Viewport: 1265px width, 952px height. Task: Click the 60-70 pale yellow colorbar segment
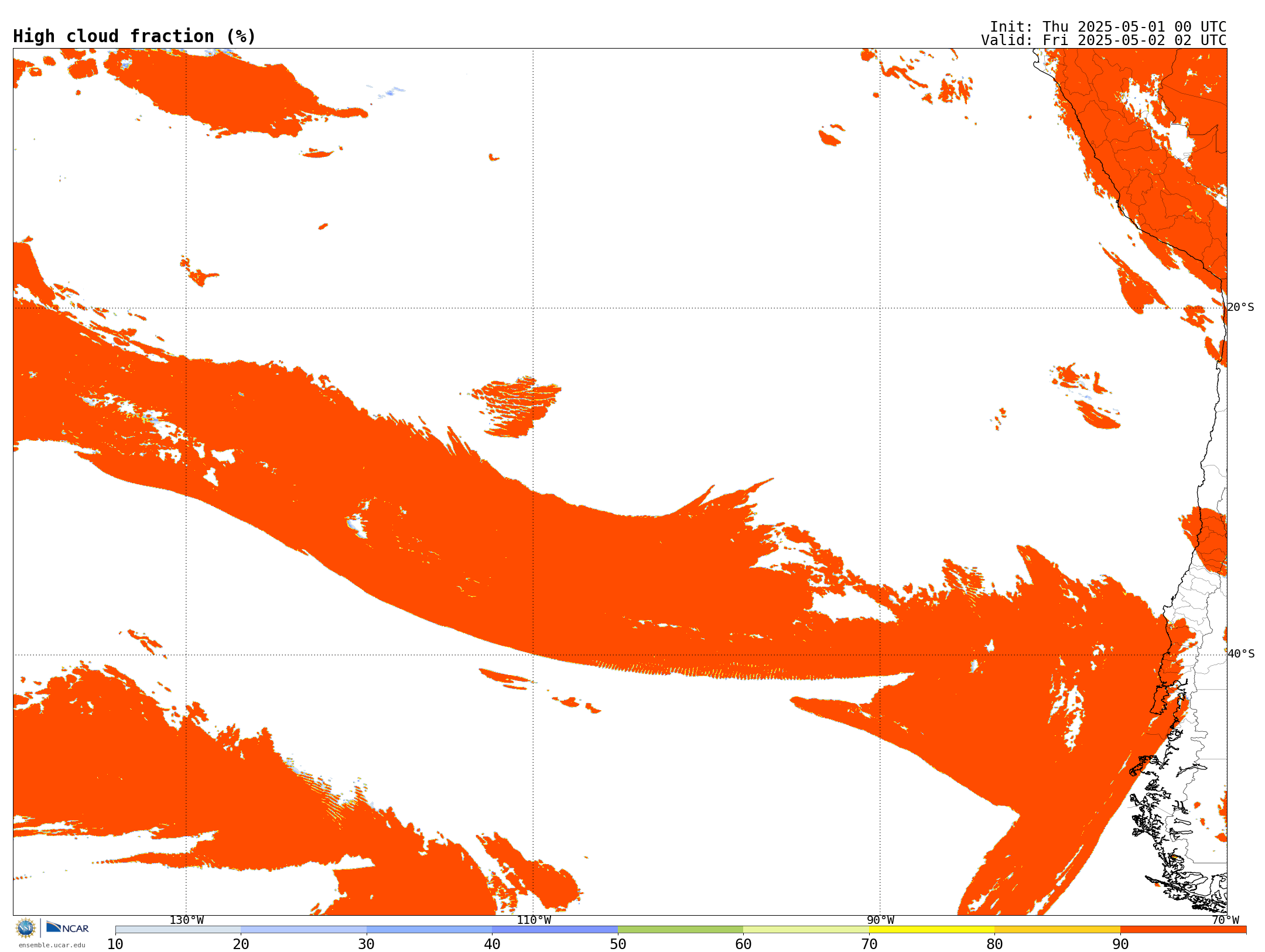806,930
